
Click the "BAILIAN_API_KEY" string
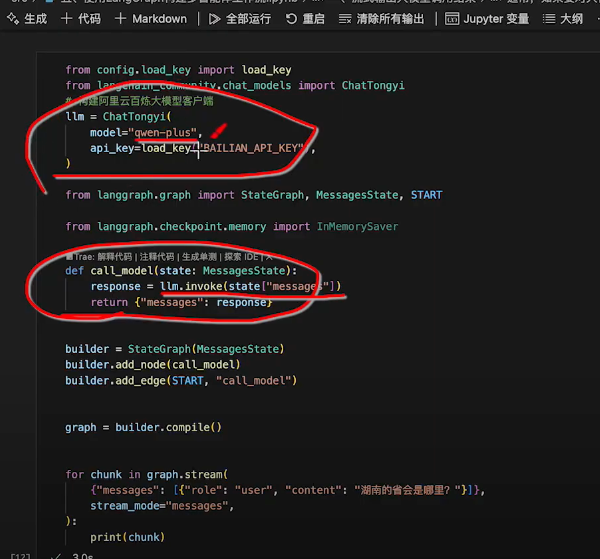[251, 148]
